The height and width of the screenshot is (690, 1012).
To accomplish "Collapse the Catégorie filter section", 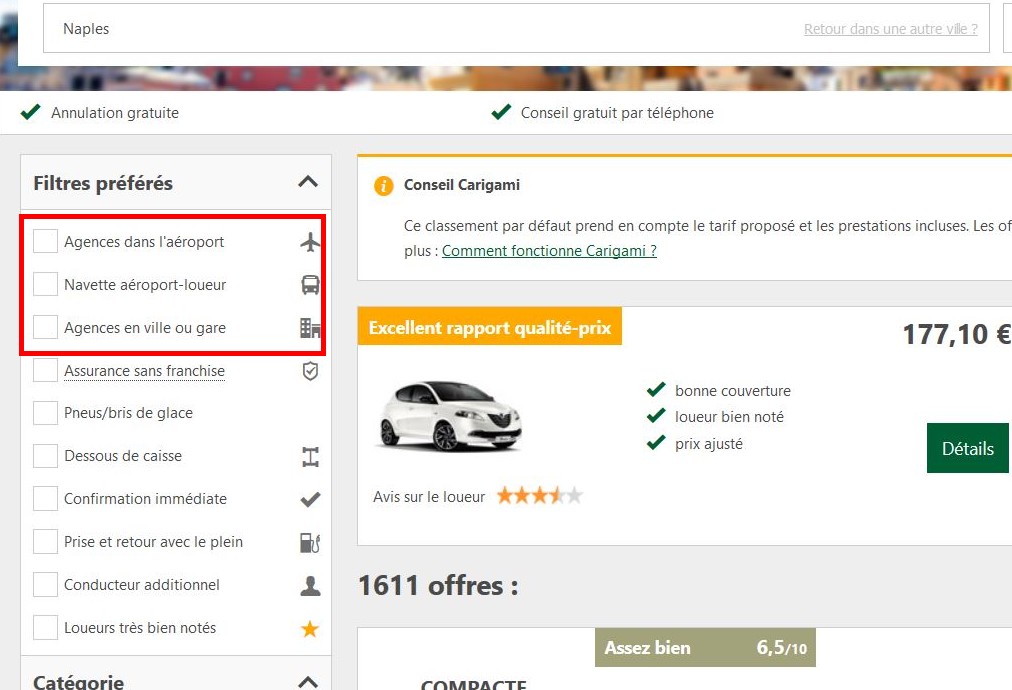I will tap(308, 682).
